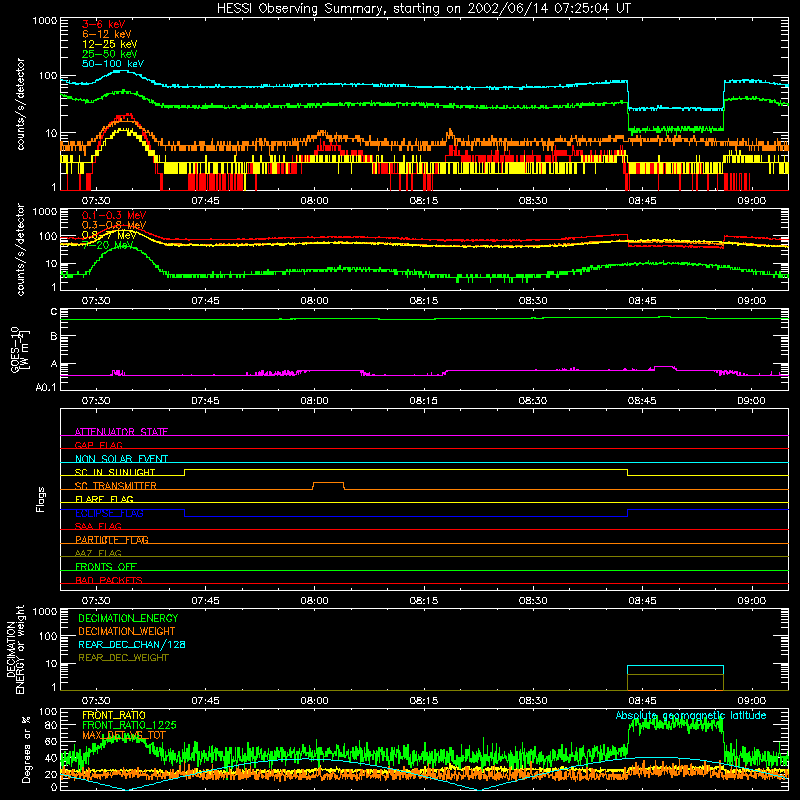
Task: Click the ATTENUATOR_STATE flag label
Action: [x=121, y=432]
